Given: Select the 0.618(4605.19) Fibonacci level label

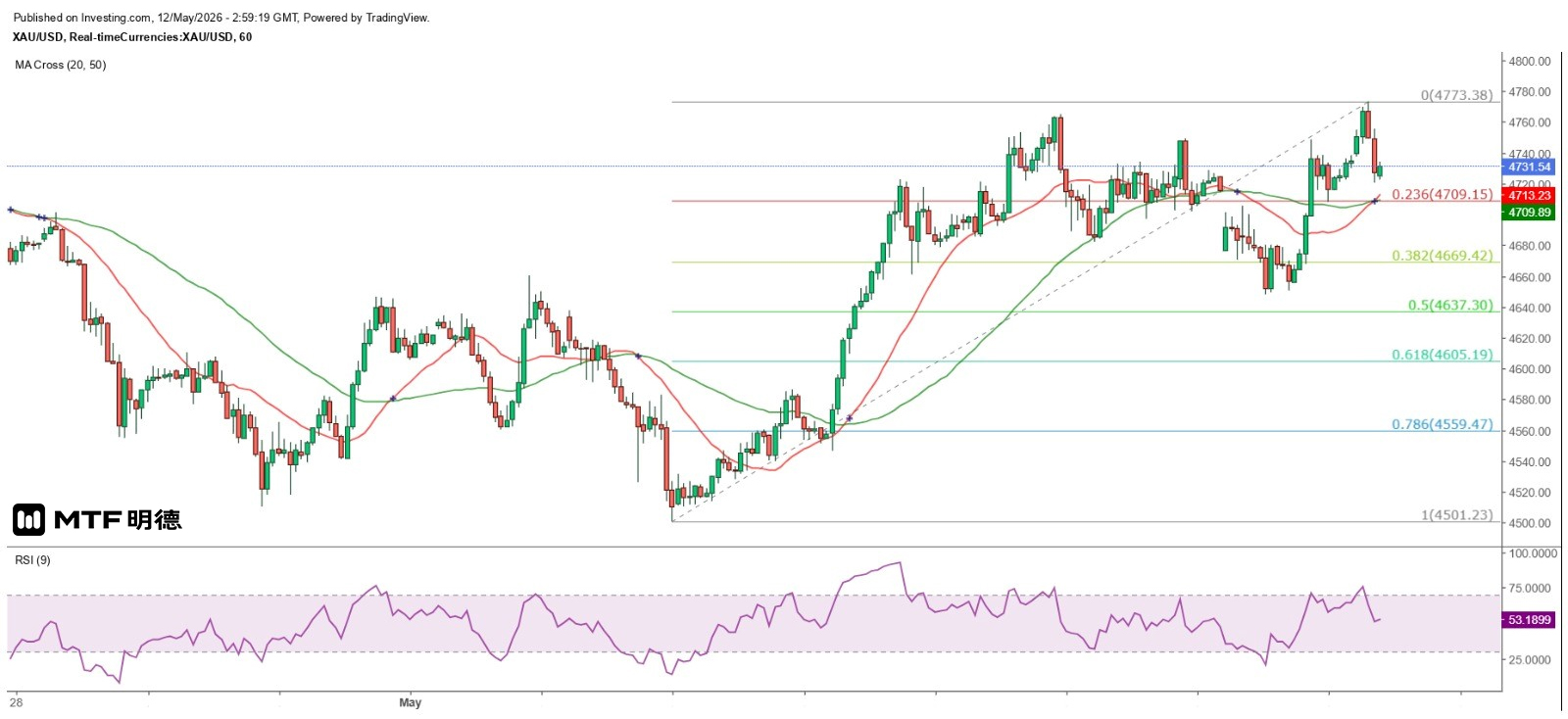Looking at the screenshot, I should click(1443, 355).
